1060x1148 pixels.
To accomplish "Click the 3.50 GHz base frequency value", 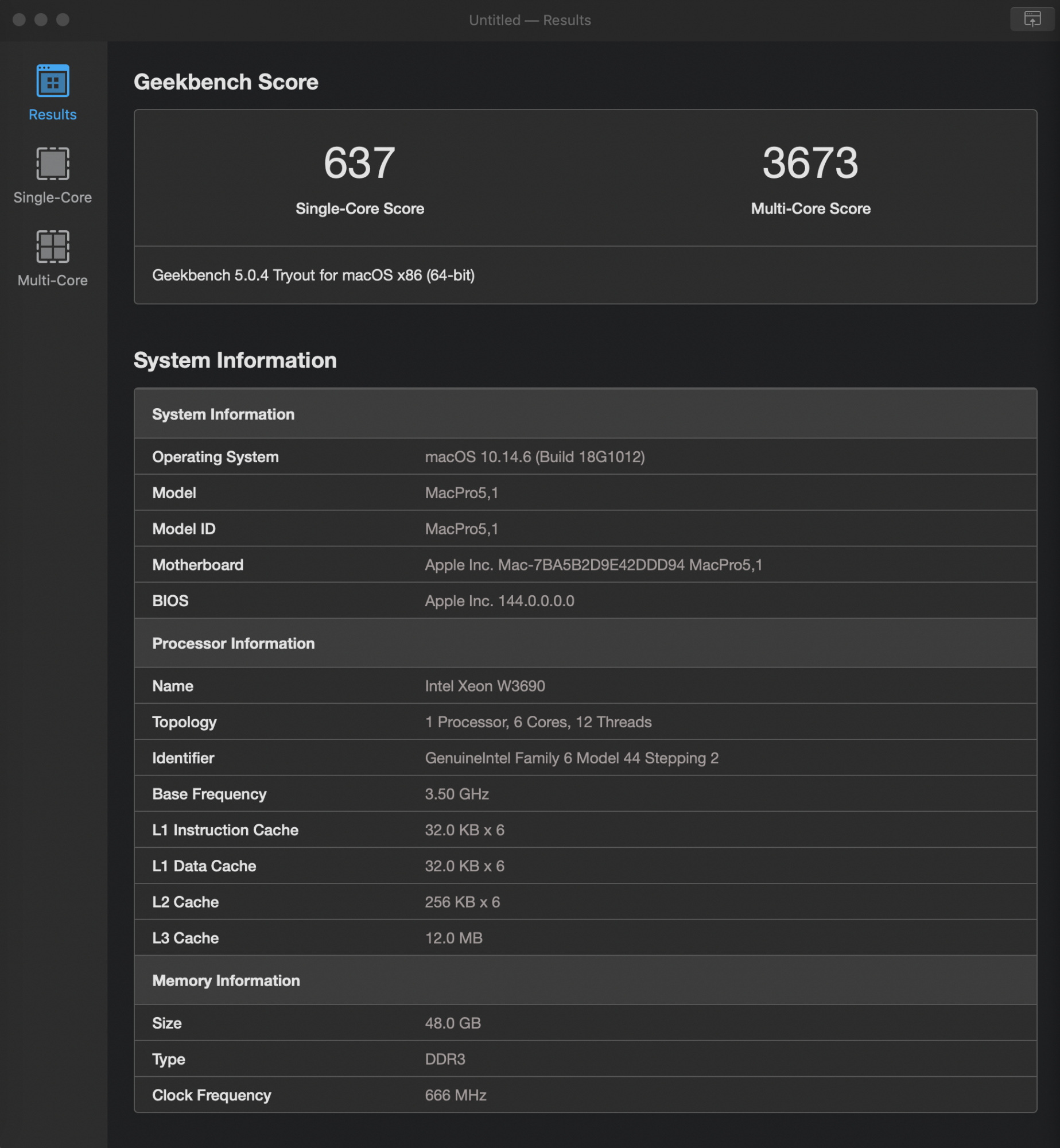I will coord(457,794).
